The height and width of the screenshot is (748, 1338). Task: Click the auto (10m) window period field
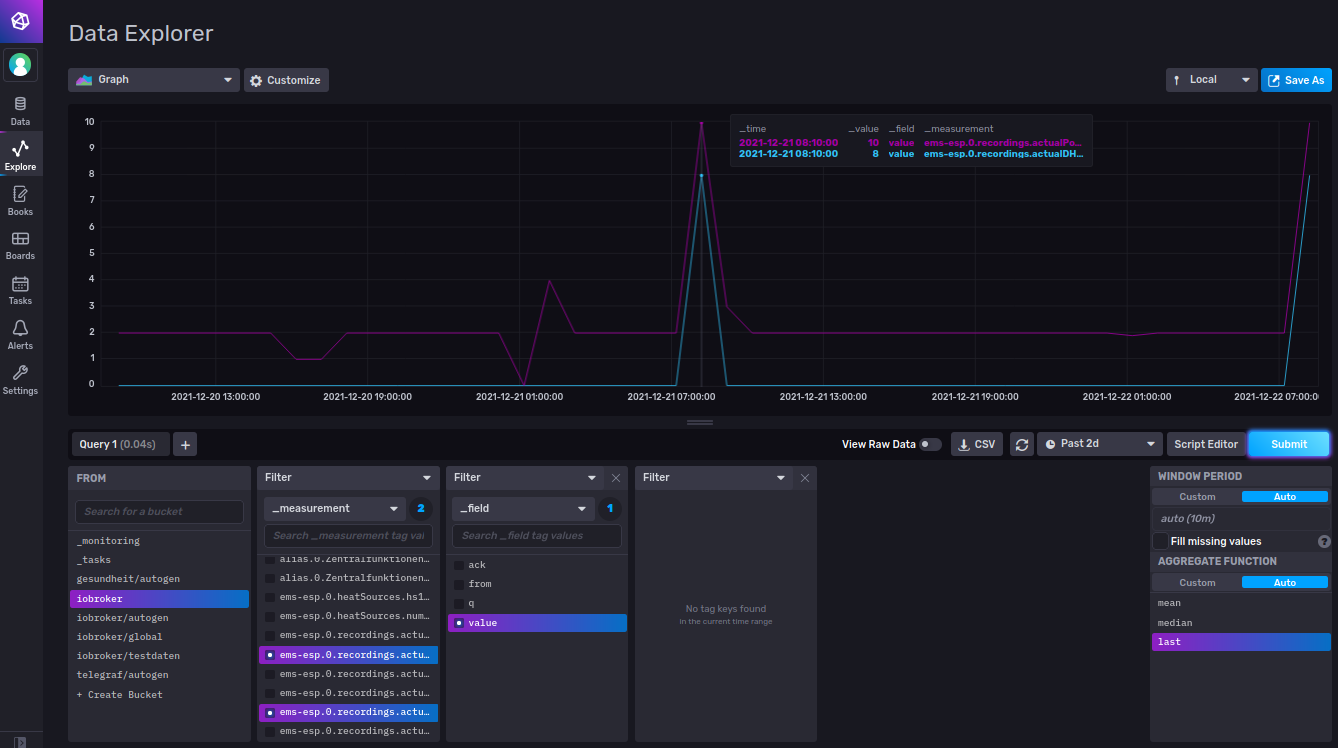point(1241,519)
